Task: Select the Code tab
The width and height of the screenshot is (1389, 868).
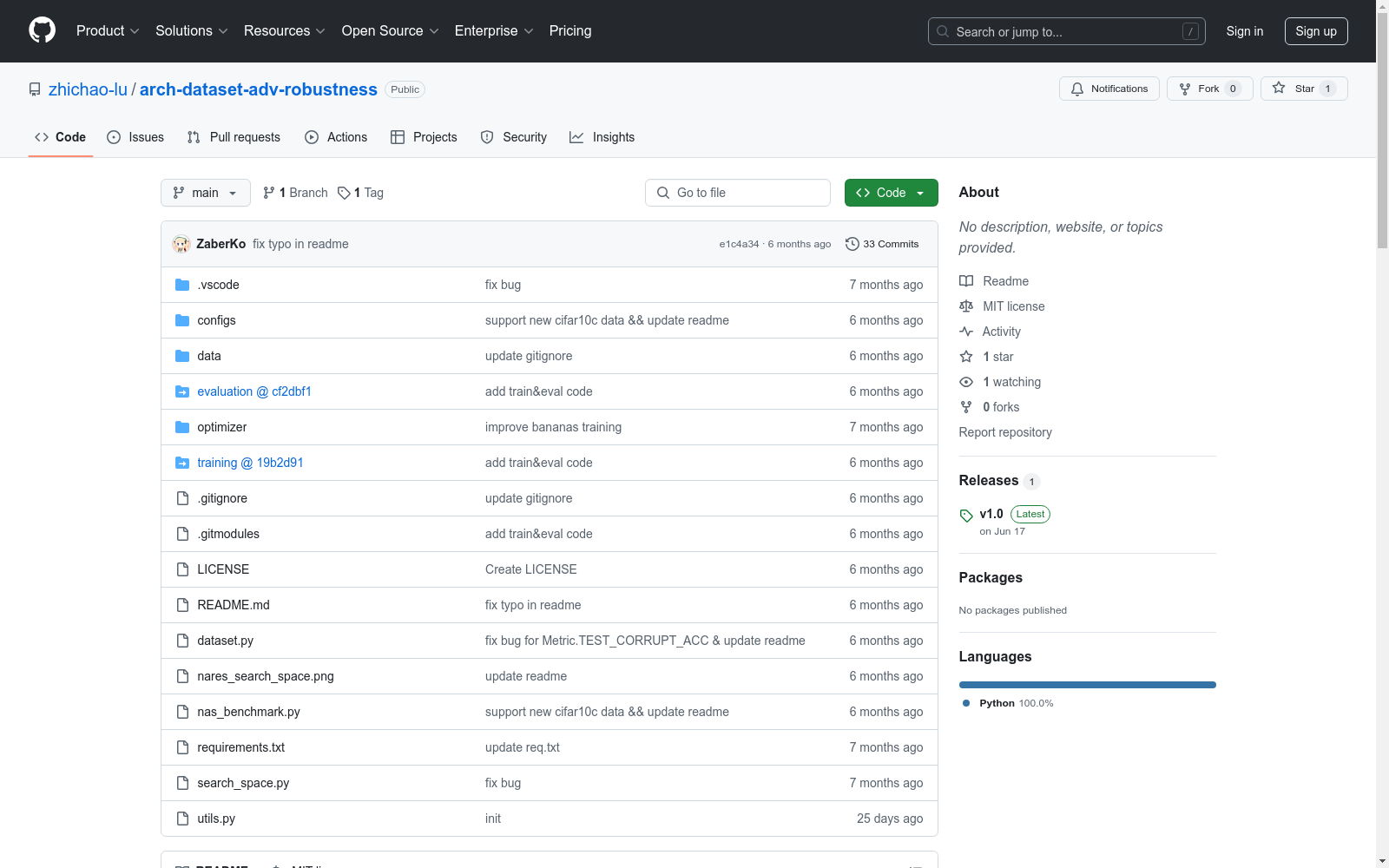Action: coord(61,137)
